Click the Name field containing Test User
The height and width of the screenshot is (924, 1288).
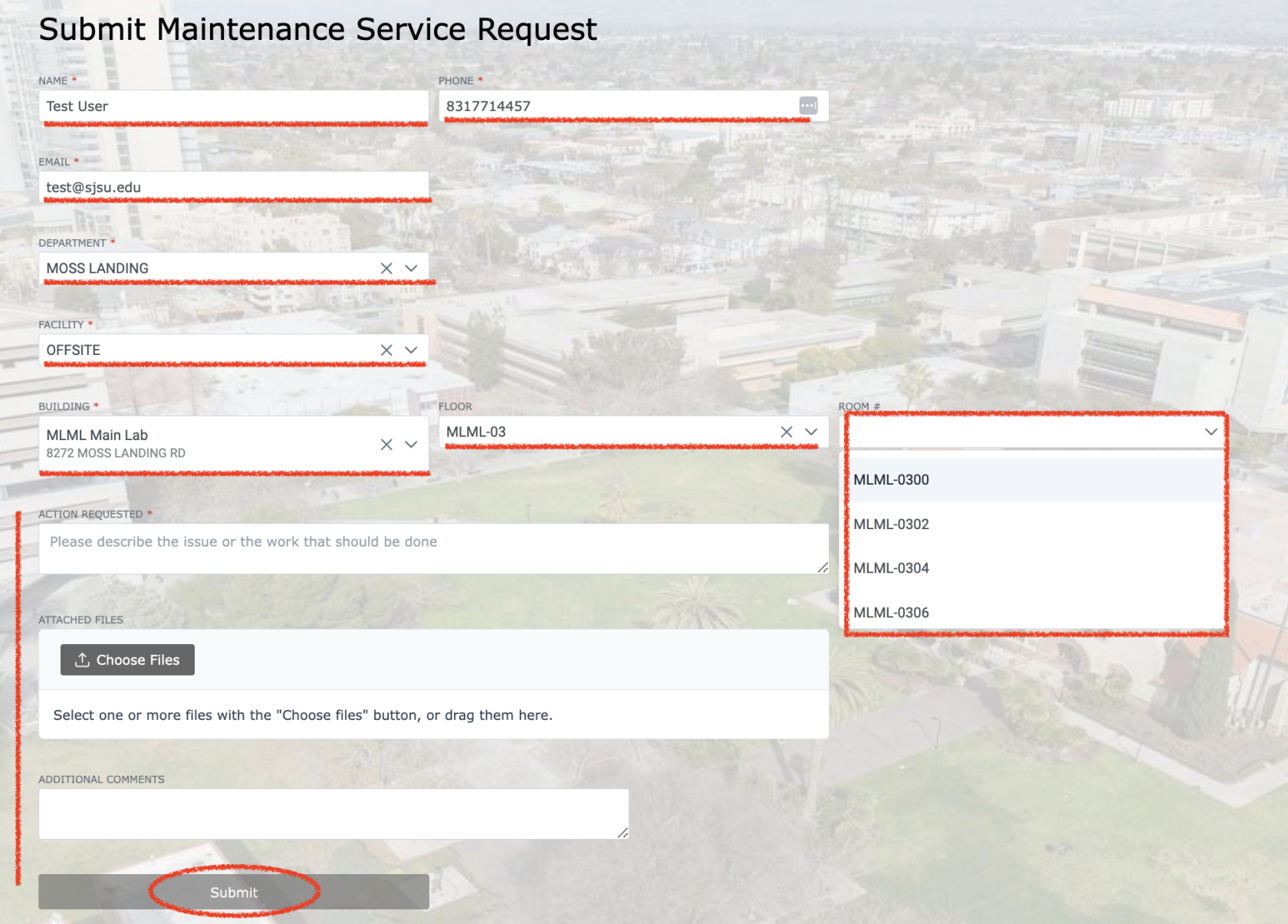(234, 106)
